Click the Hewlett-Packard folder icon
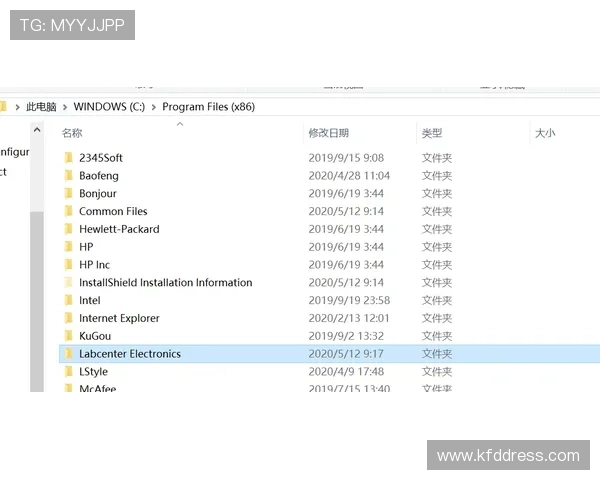This screenshot has width=600, height=480. (x=68, y=229)
